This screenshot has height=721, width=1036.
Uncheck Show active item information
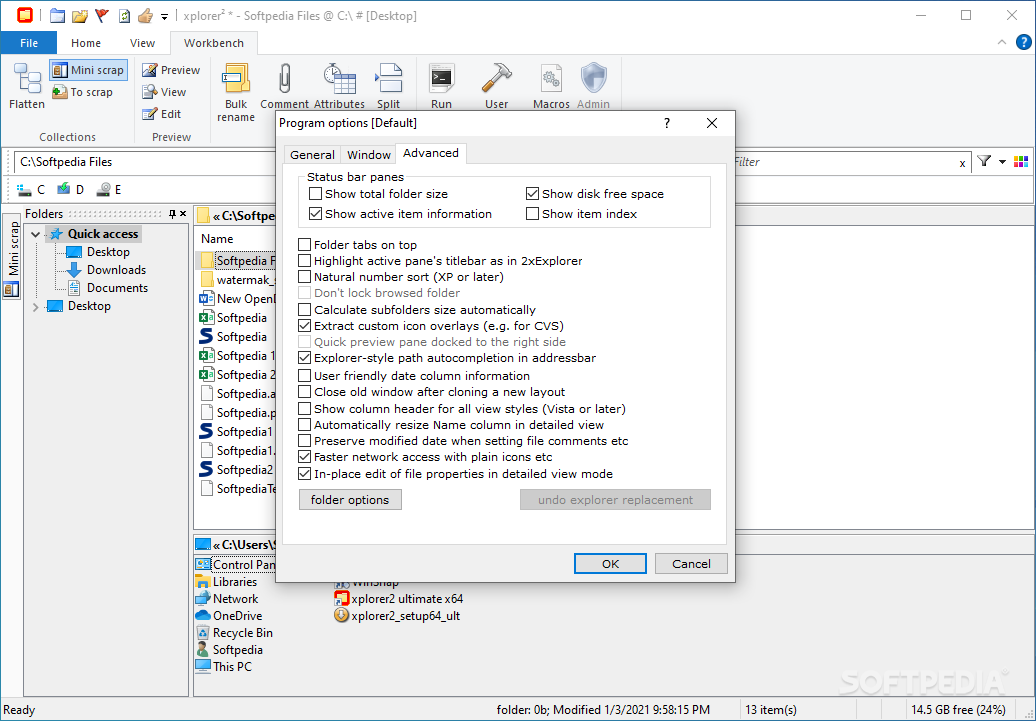pos(315,213)
